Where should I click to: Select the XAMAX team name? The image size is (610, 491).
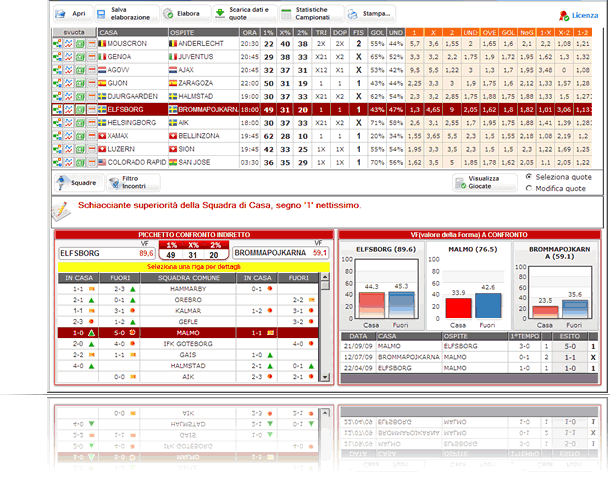(x=118, y=136)
